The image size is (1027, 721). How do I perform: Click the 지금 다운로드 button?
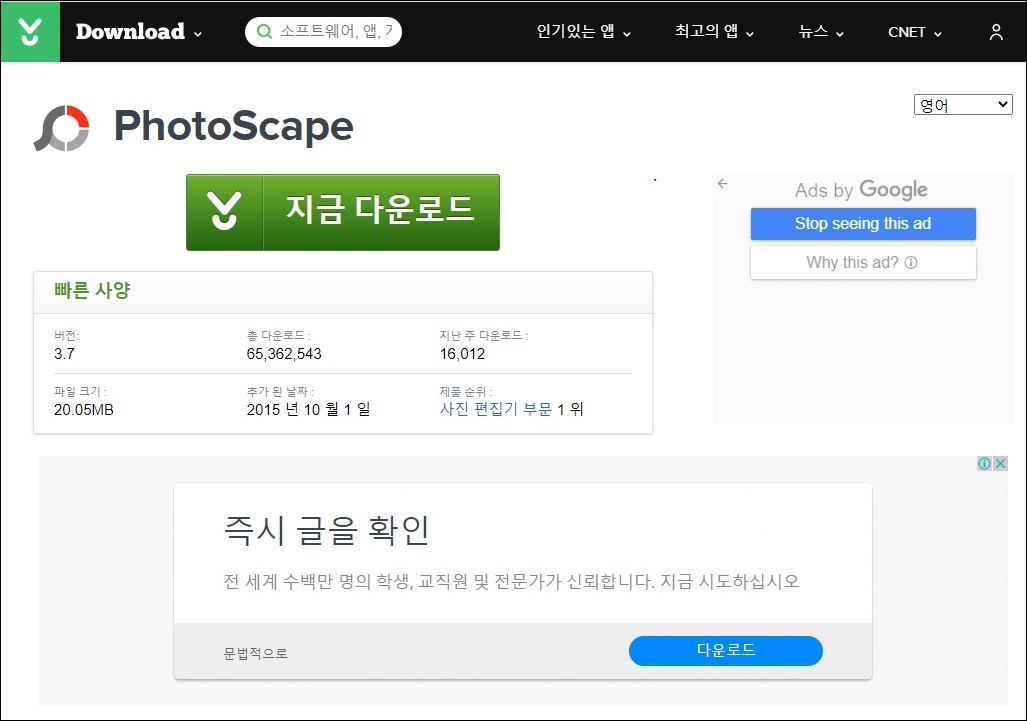tap(343, 212)
